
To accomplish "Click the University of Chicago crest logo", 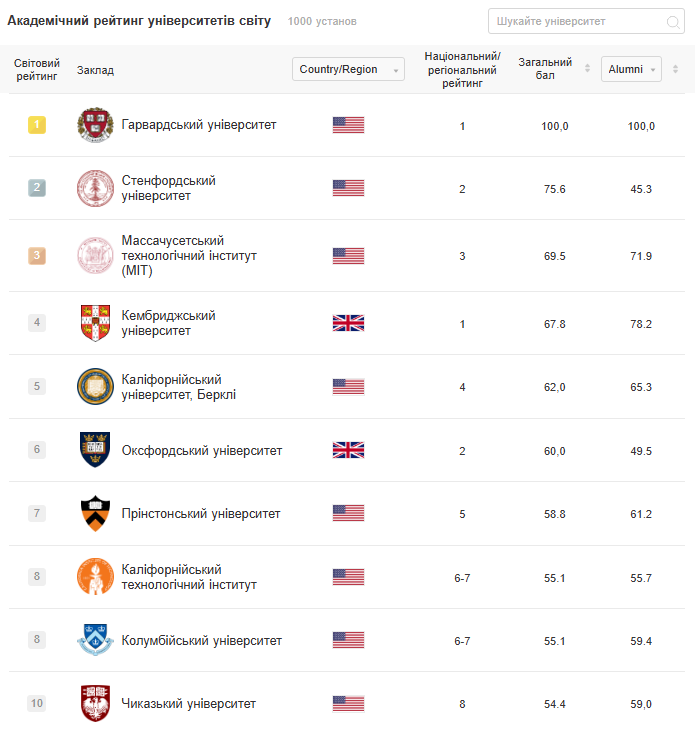I will [x=94, y=703].
